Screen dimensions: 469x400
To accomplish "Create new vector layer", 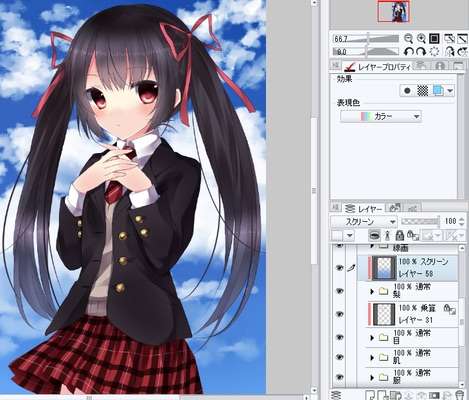I will click(382, 395).
